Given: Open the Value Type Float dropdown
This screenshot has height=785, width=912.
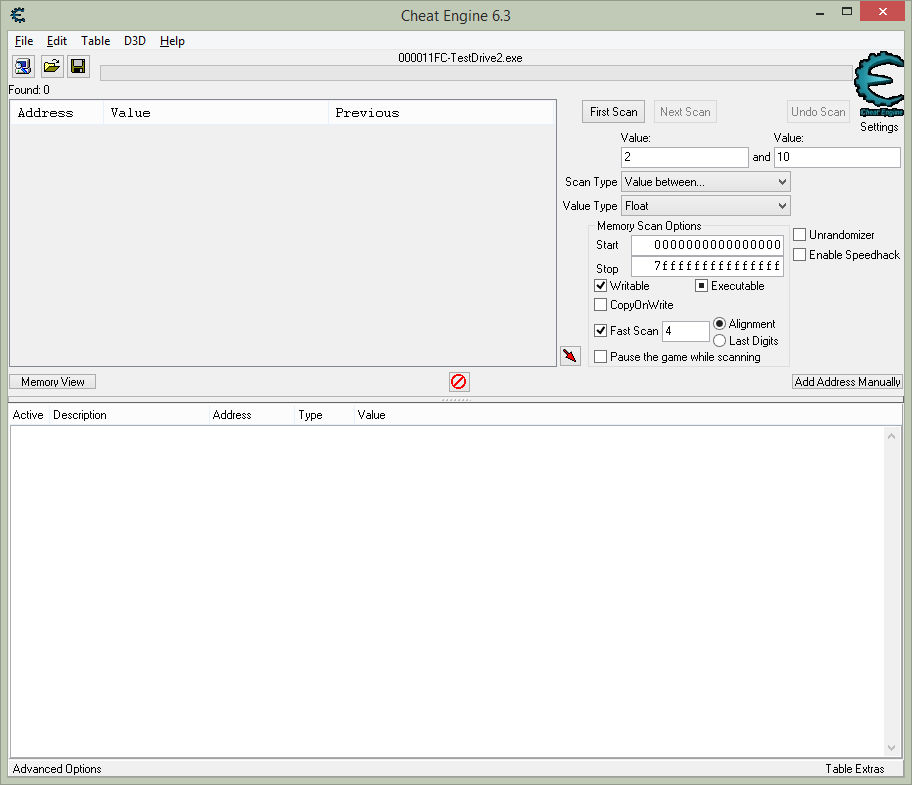Looking at the screenshot, I should 706,206.
